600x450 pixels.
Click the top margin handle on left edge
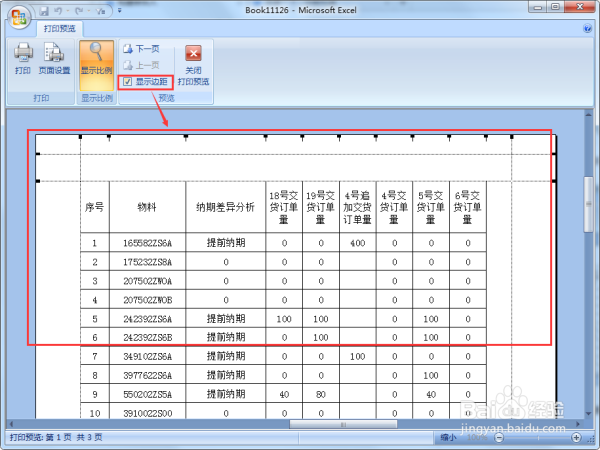pos(38,181)
